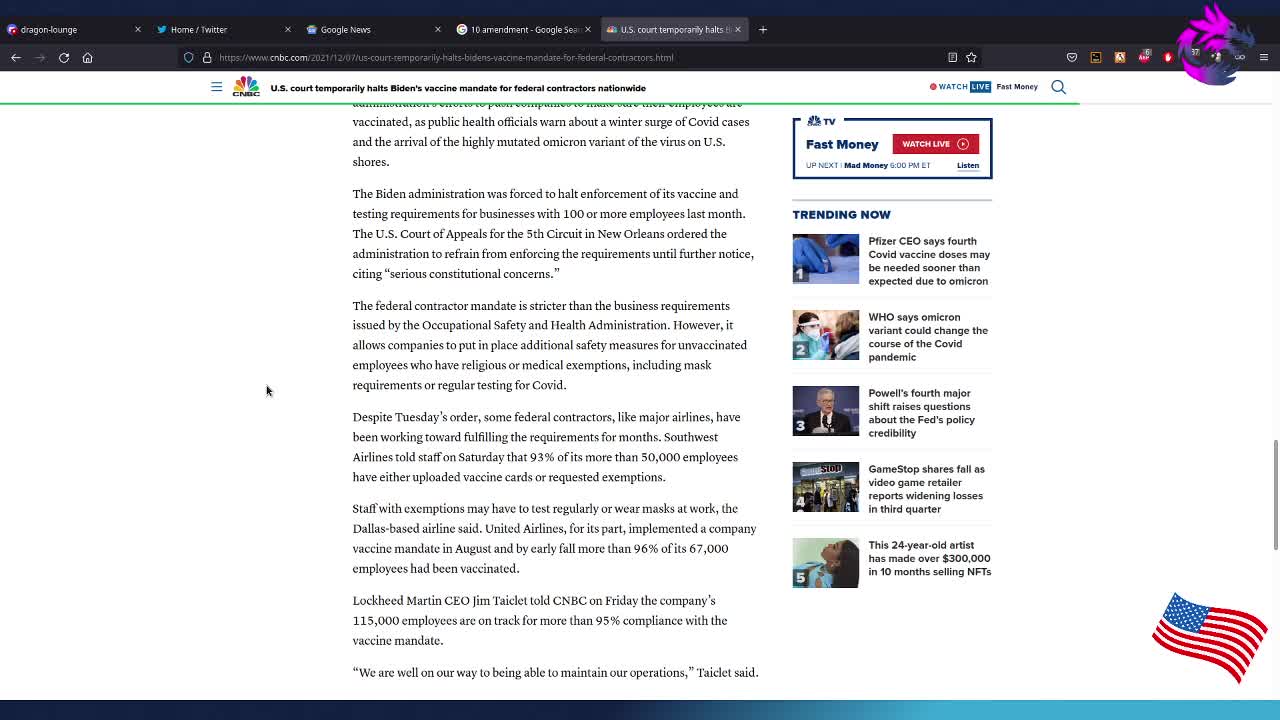Open the terminal-style extension icon
The width and height of the screenshot is (1280, 720).
[x=1096, y=57]
